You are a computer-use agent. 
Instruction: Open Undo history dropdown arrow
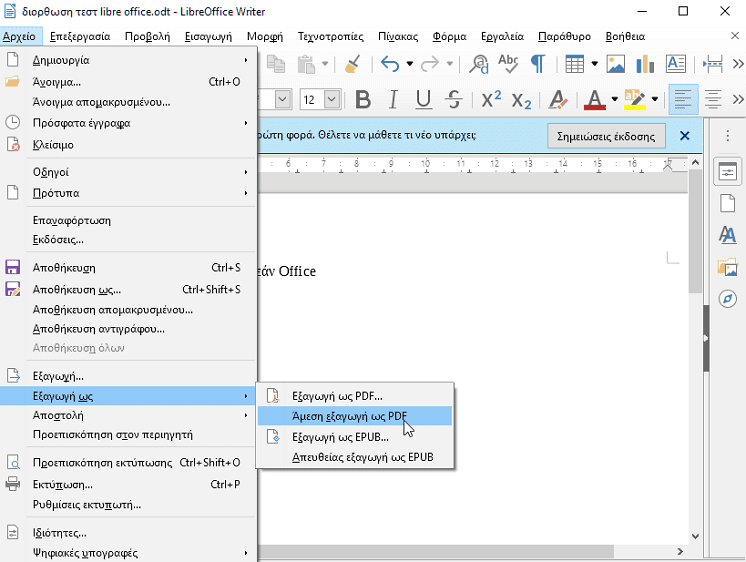[x=409, y=64]
